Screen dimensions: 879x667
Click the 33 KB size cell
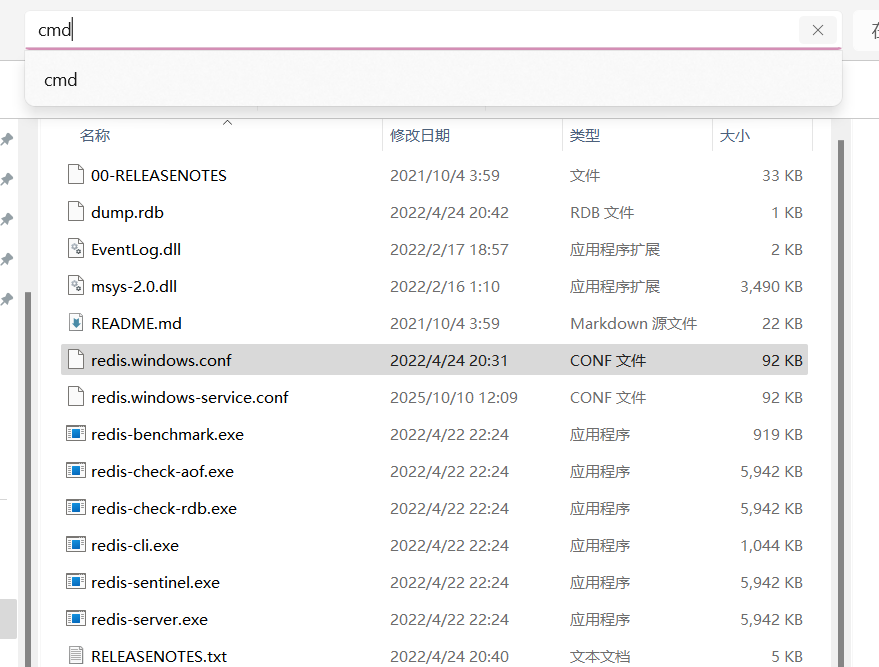(782, 175)
